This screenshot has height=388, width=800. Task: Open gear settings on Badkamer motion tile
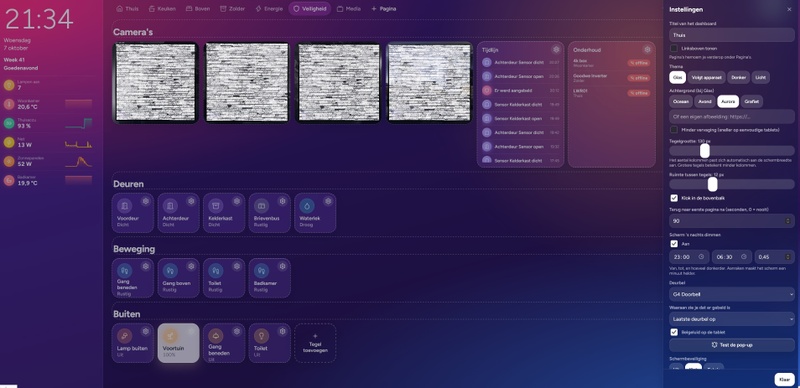282,266
